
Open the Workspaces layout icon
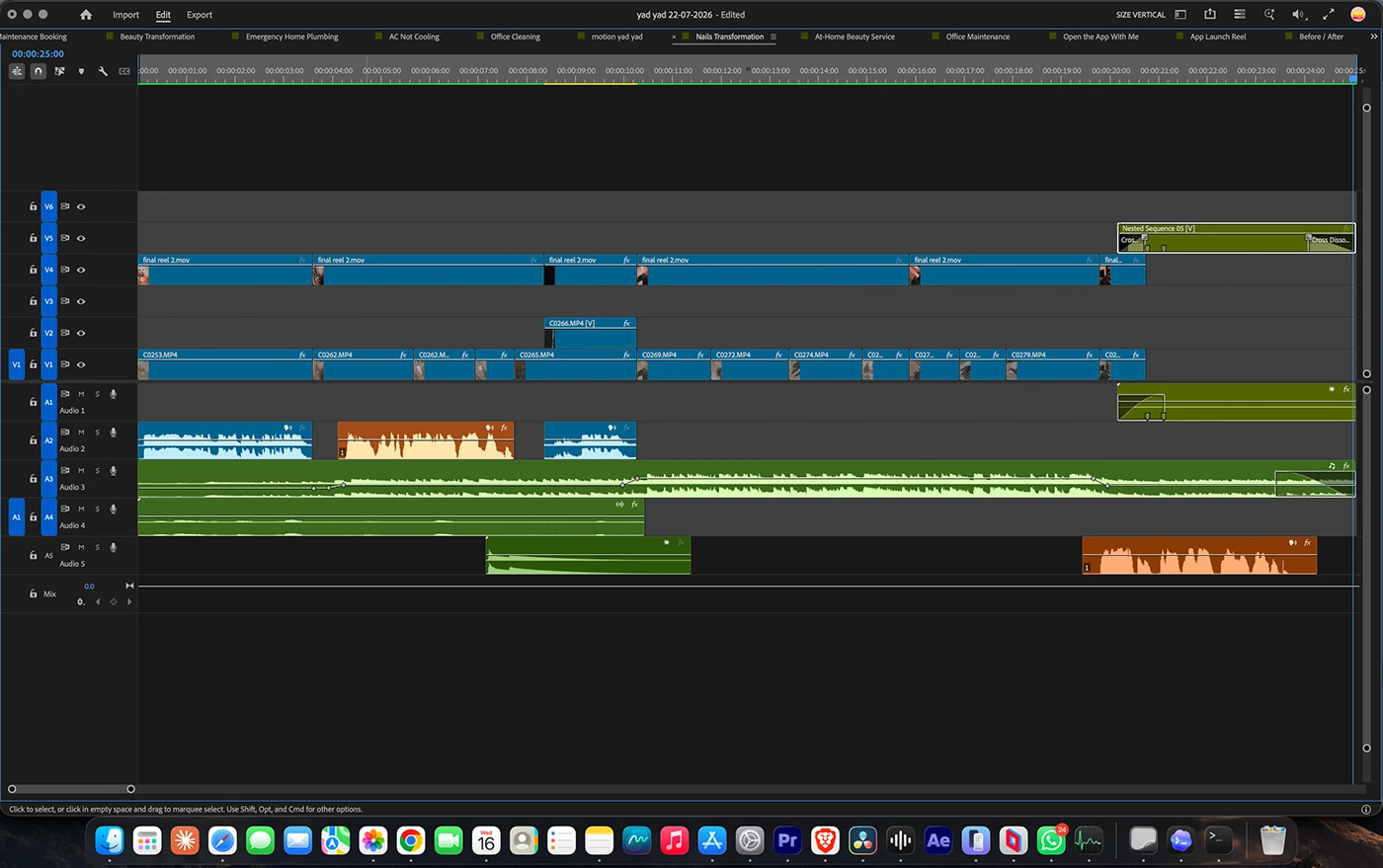click(x=1180, y=15)
